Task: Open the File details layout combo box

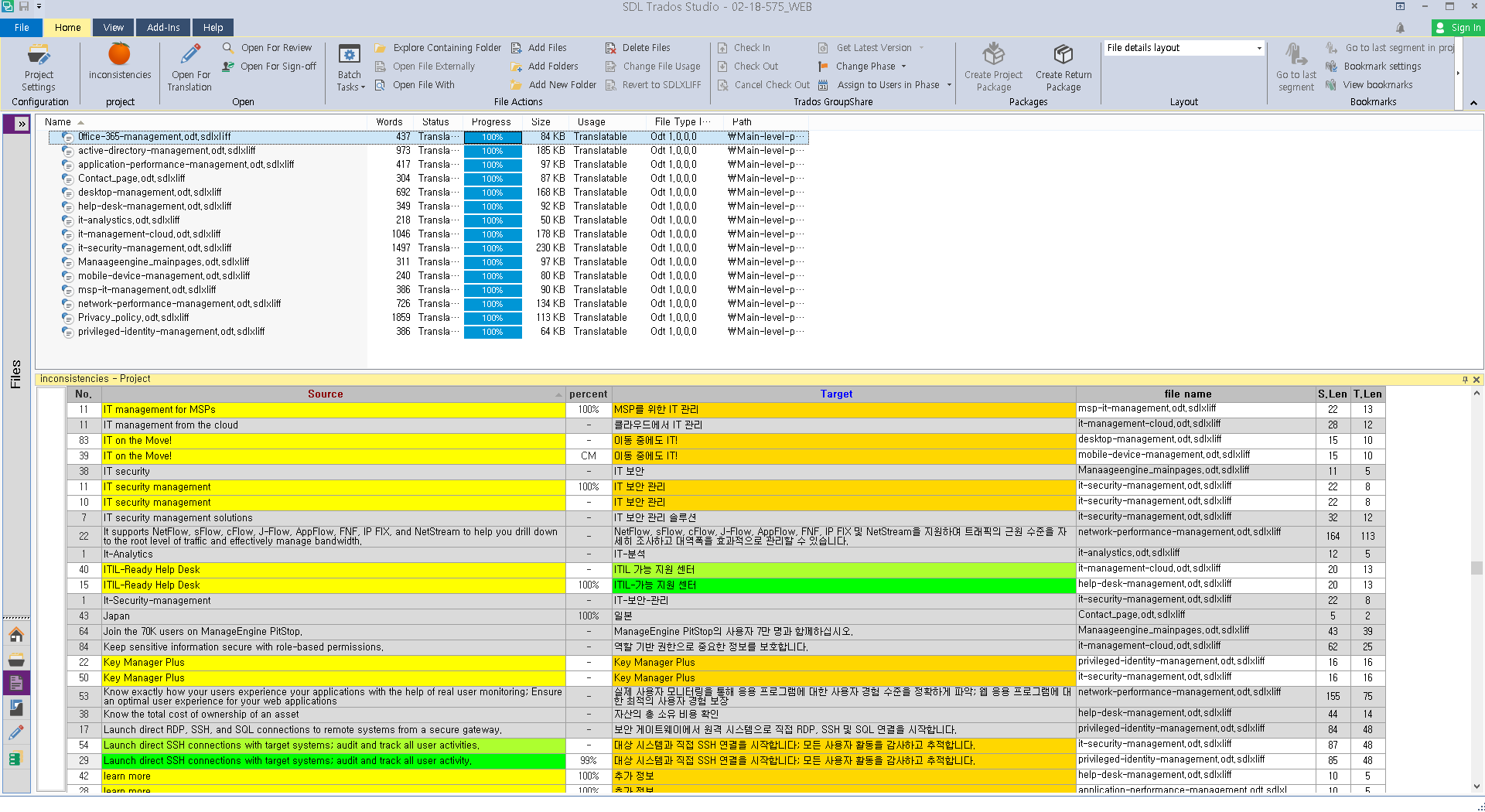Action: (1184, 48)
